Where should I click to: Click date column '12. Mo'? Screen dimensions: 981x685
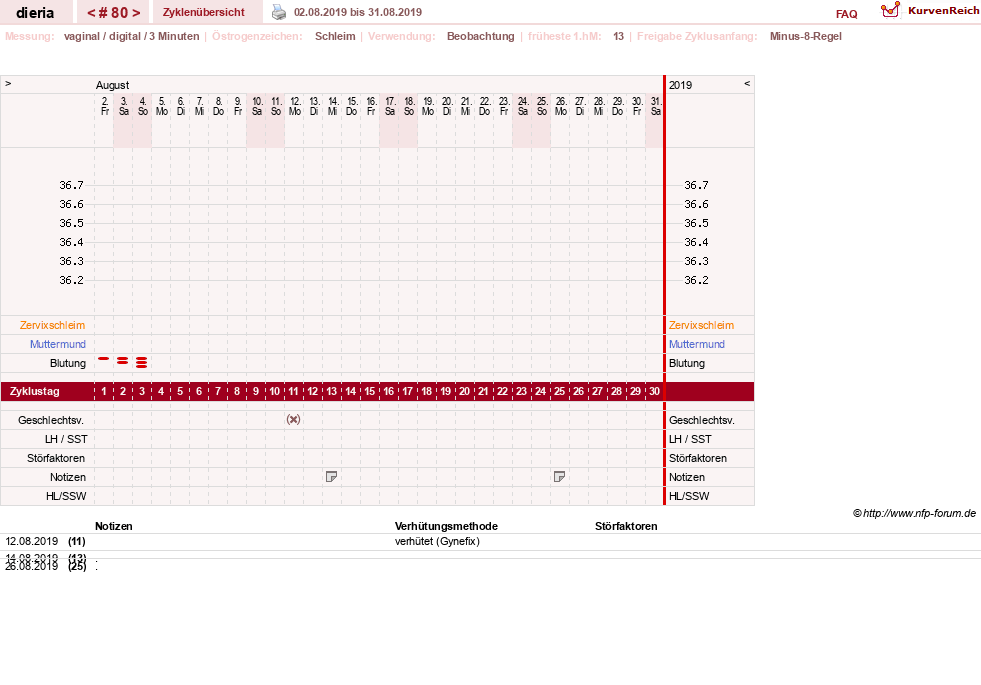[x=295, y=106]
